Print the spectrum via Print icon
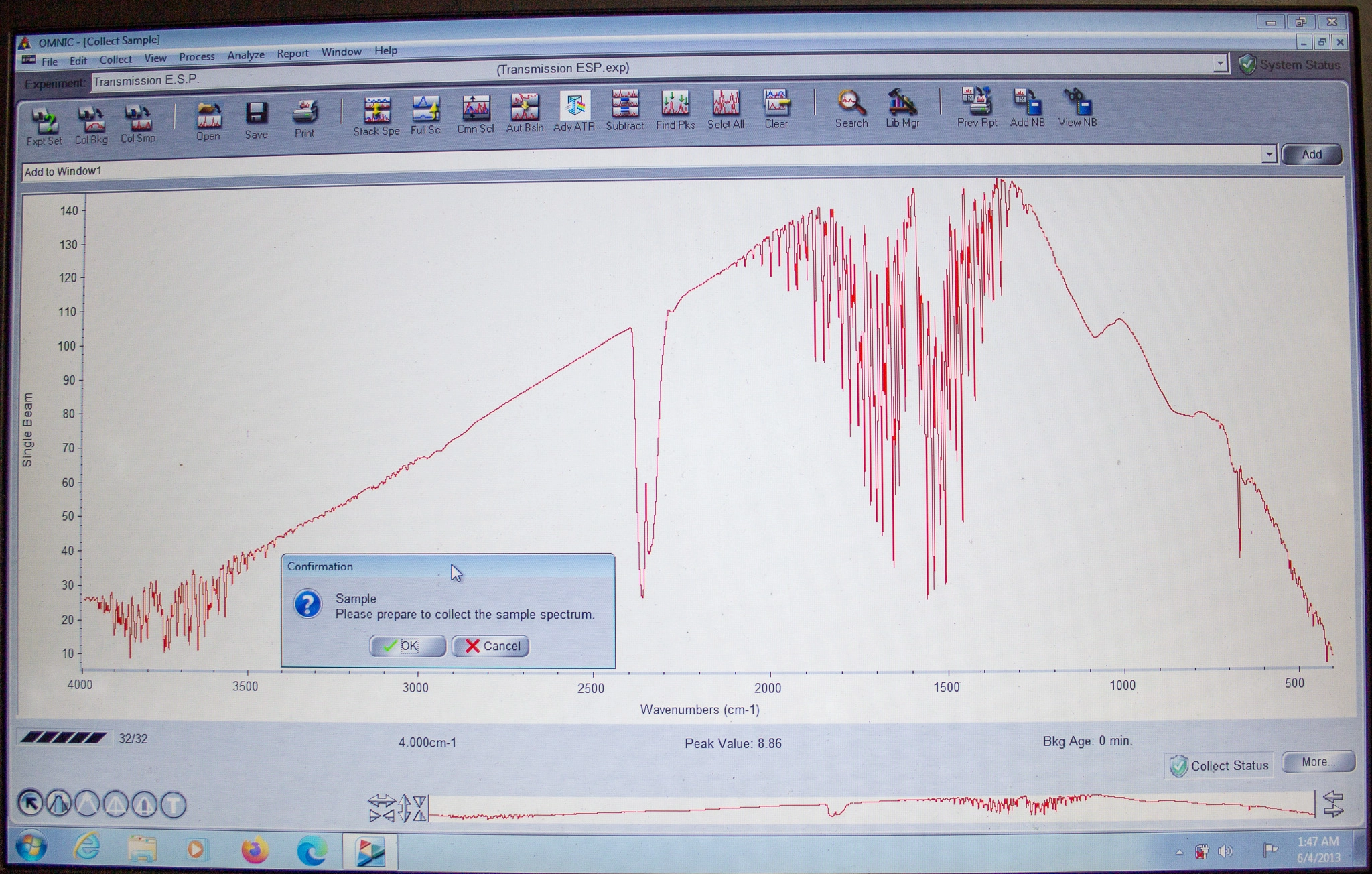 point(305,119)
